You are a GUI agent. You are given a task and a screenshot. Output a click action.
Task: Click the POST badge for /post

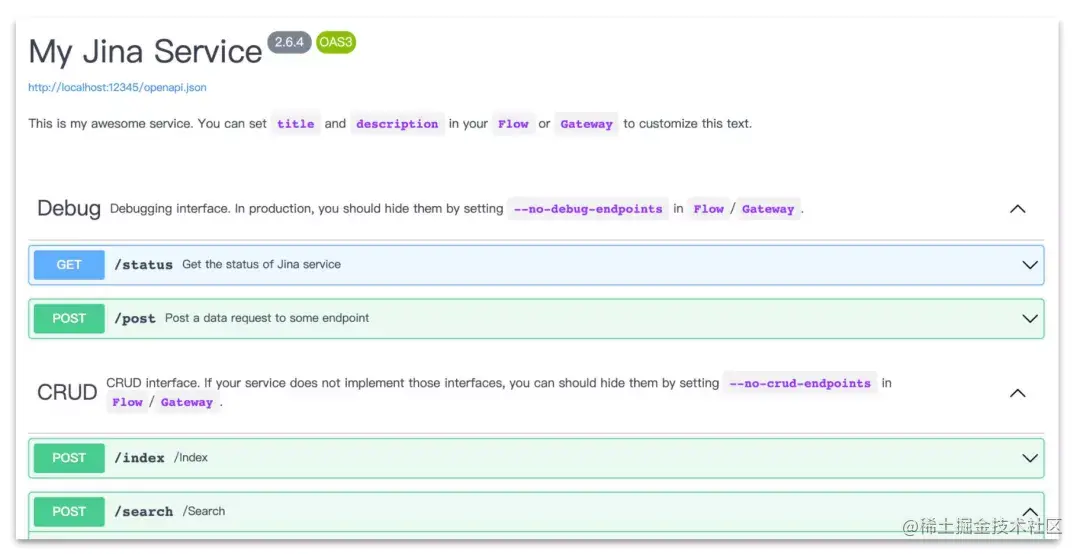coord(69,318)
